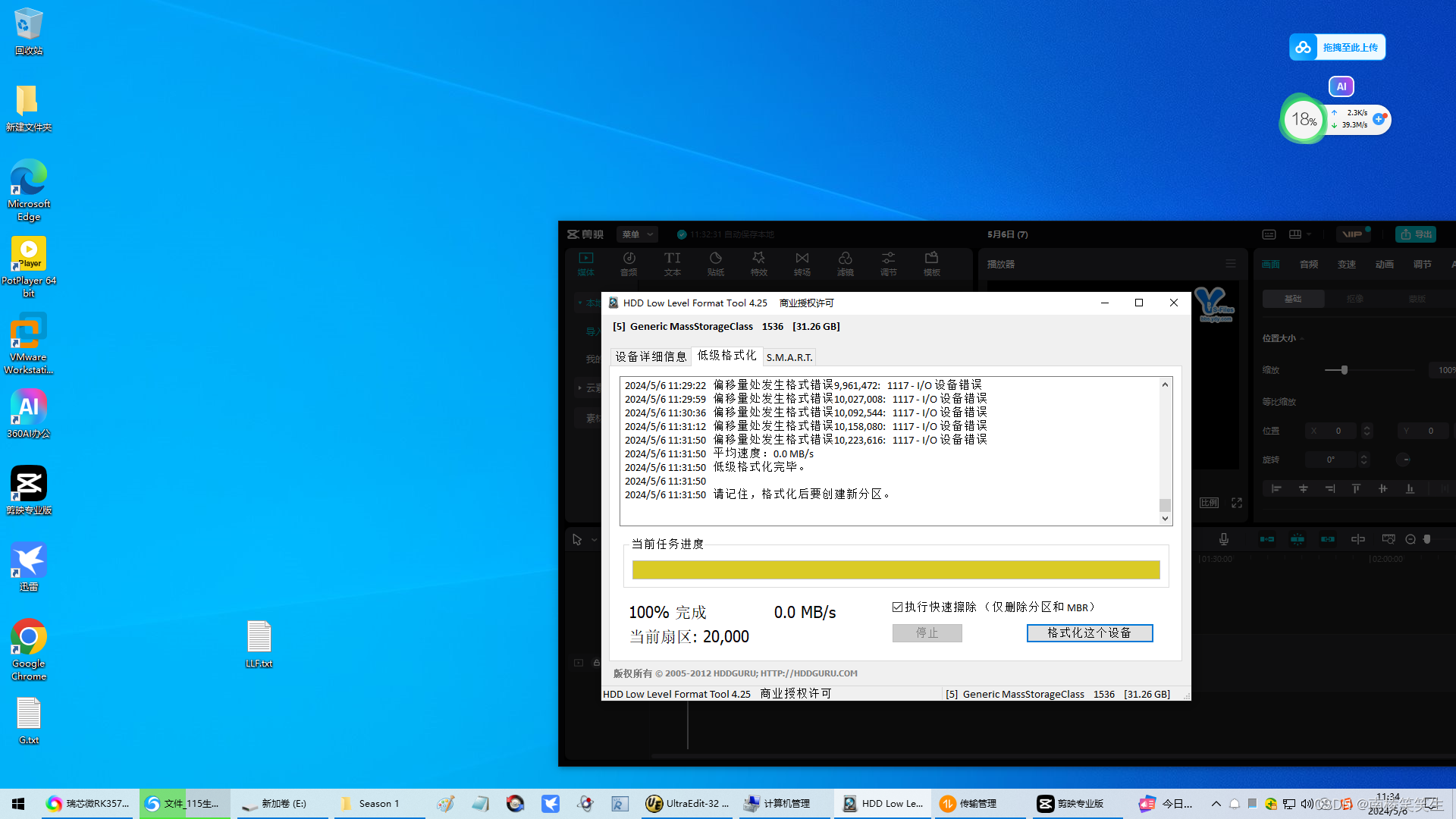Open the Windows Start menu

click(x=18, y=804)
